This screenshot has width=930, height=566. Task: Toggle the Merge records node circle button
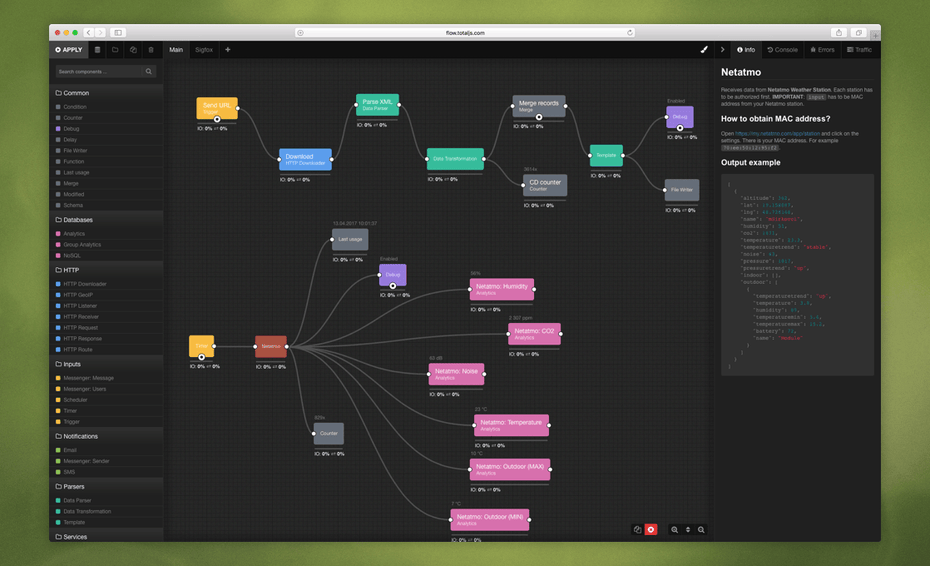(x=539, y=117)
